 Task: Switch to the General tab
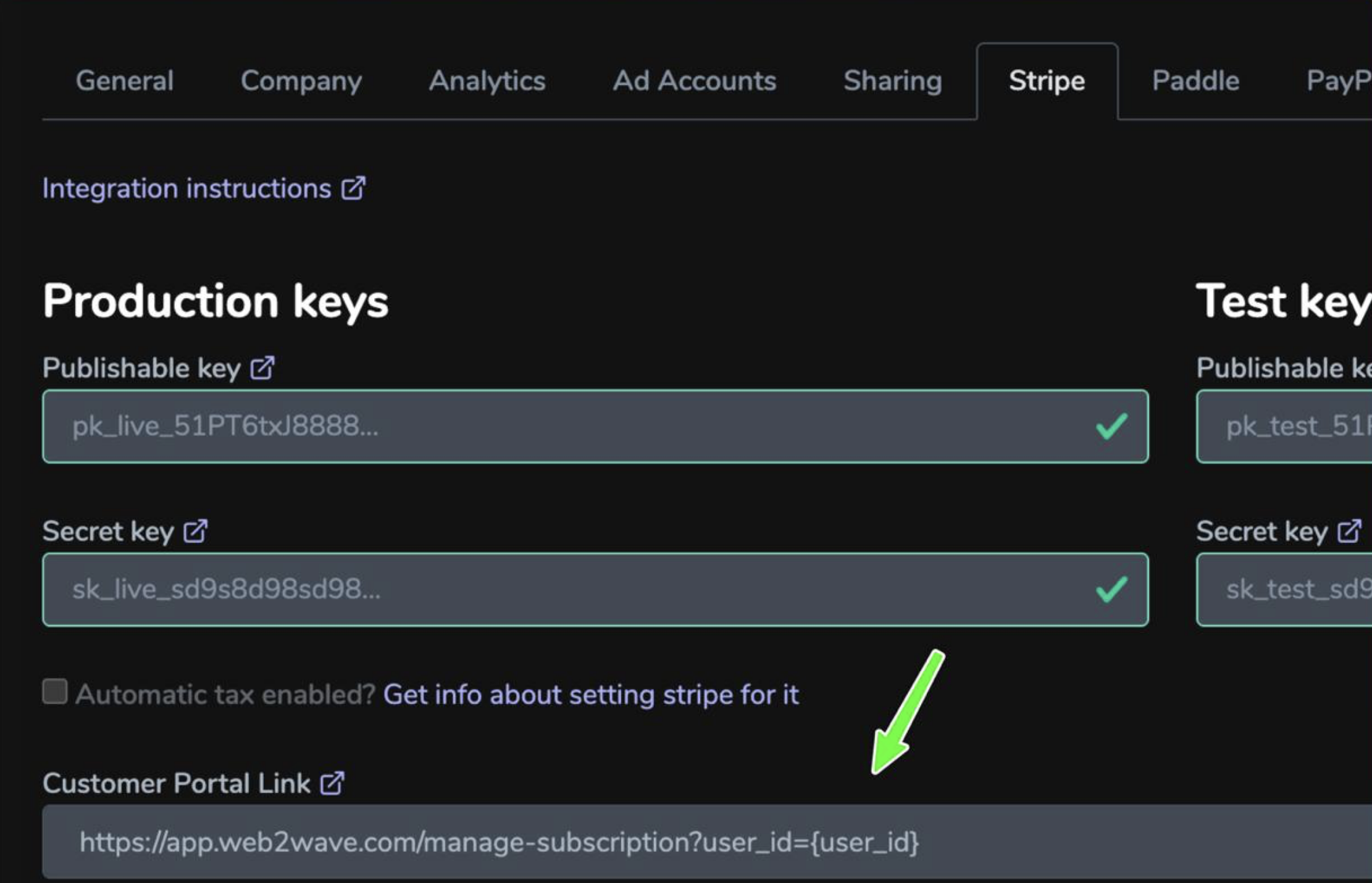click(x=125, y=81)
